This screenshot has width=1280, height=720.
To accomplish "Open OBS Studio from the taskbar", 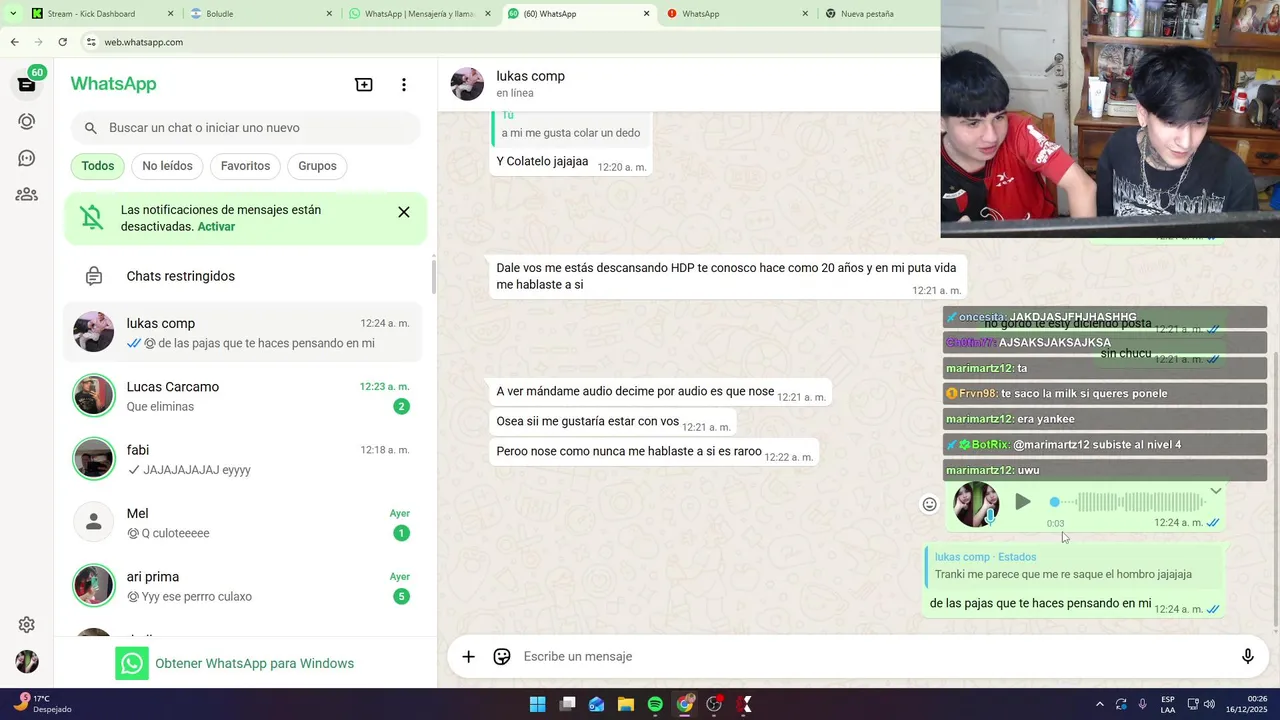I will (714, 704).
